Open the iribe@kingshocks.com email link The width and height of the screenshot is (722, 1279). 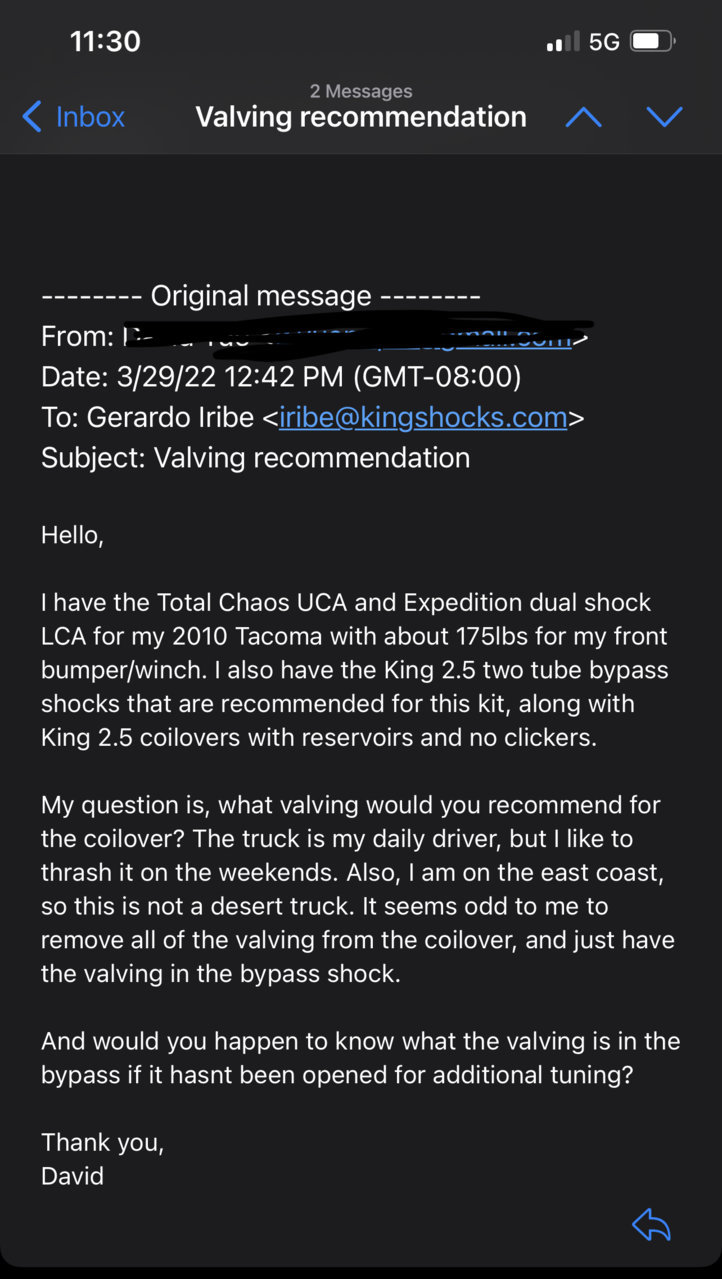(x=424, y=417)
